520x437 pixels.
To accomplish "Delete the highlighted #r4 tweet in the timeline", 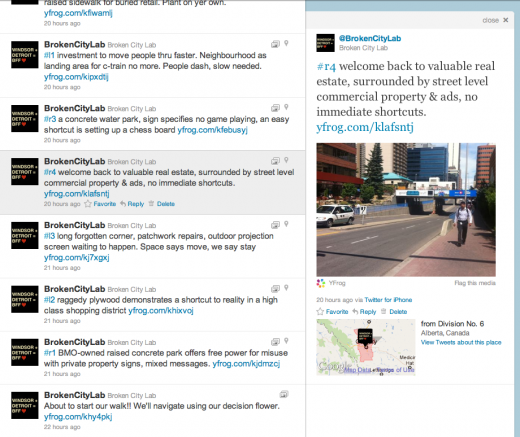I will pos(162,204).
